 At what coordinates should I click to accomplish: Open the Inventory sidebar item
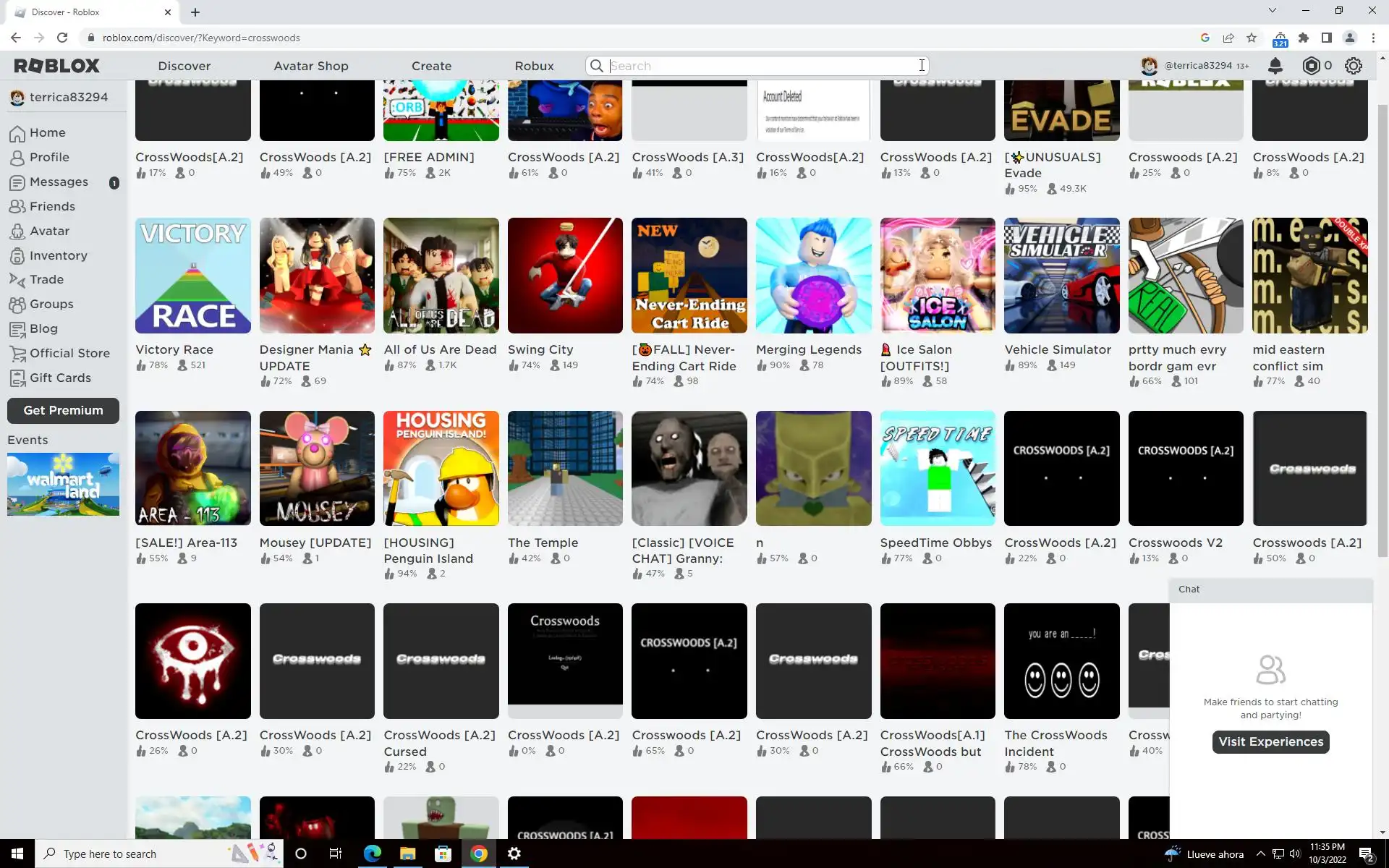(58, 255)
